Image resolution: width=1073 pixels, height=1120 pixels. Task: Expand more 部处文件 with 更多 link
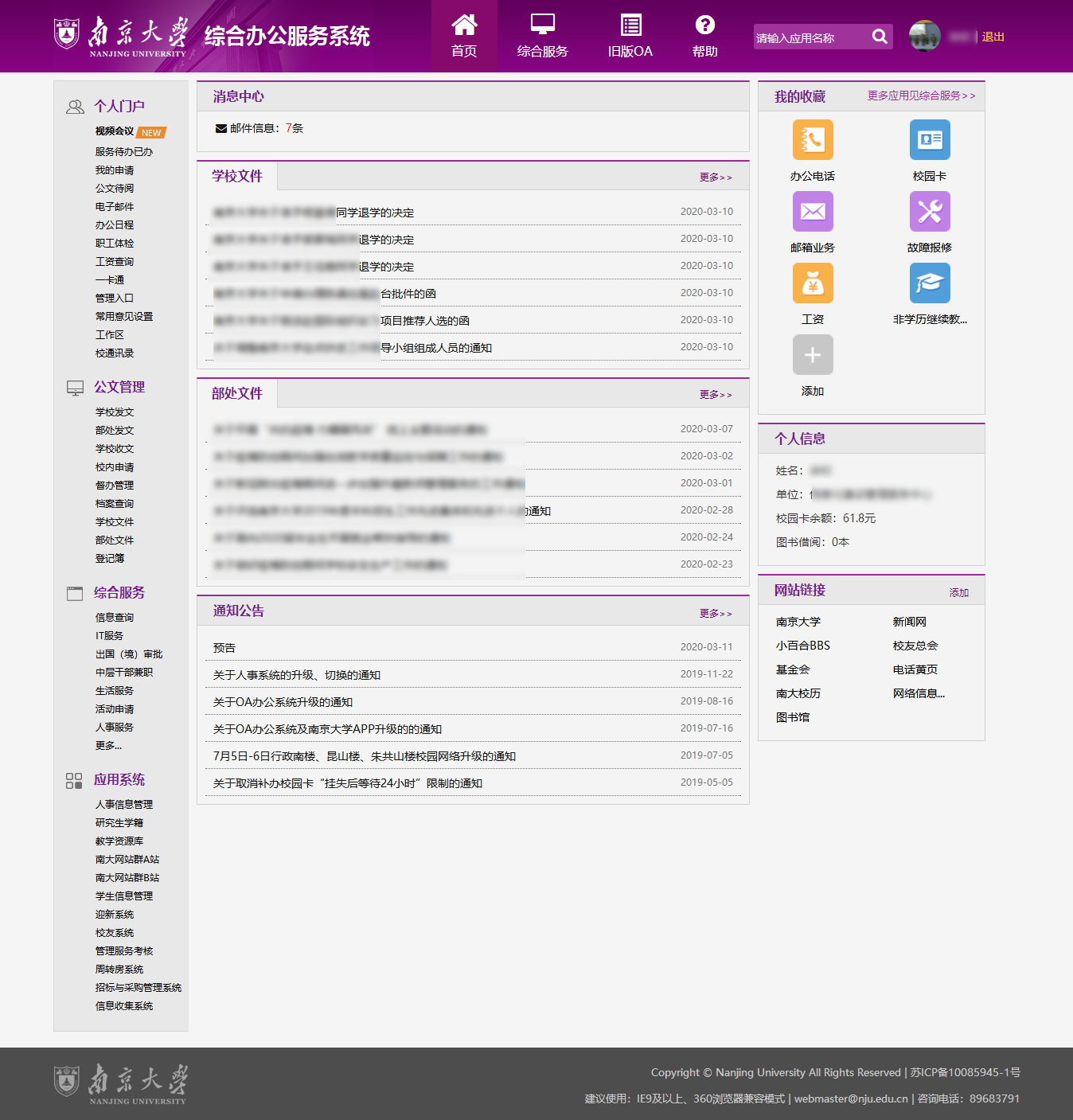(x=715, y=395)
